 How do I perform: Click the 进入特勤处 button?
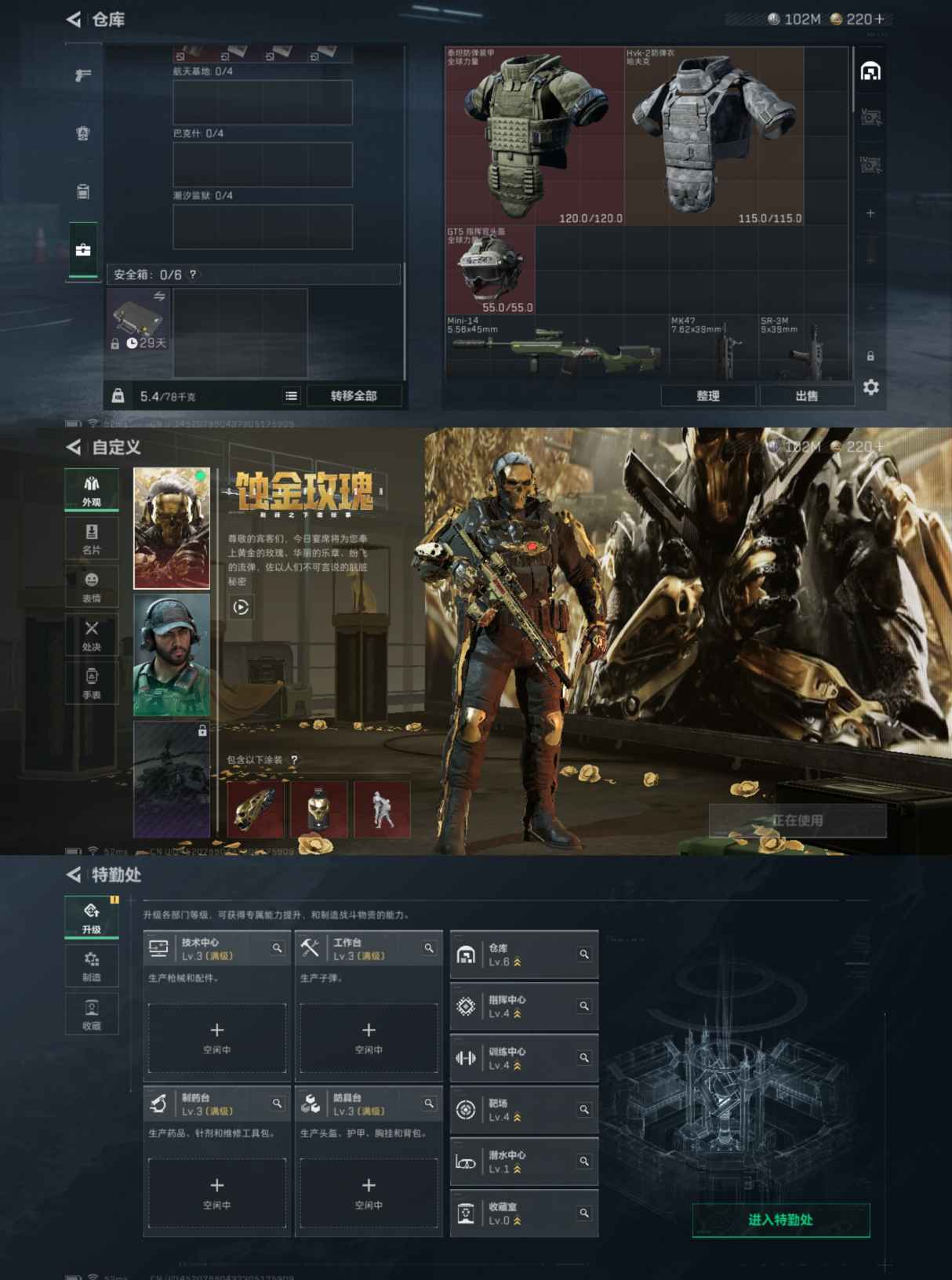click(x=780, y=1220)
